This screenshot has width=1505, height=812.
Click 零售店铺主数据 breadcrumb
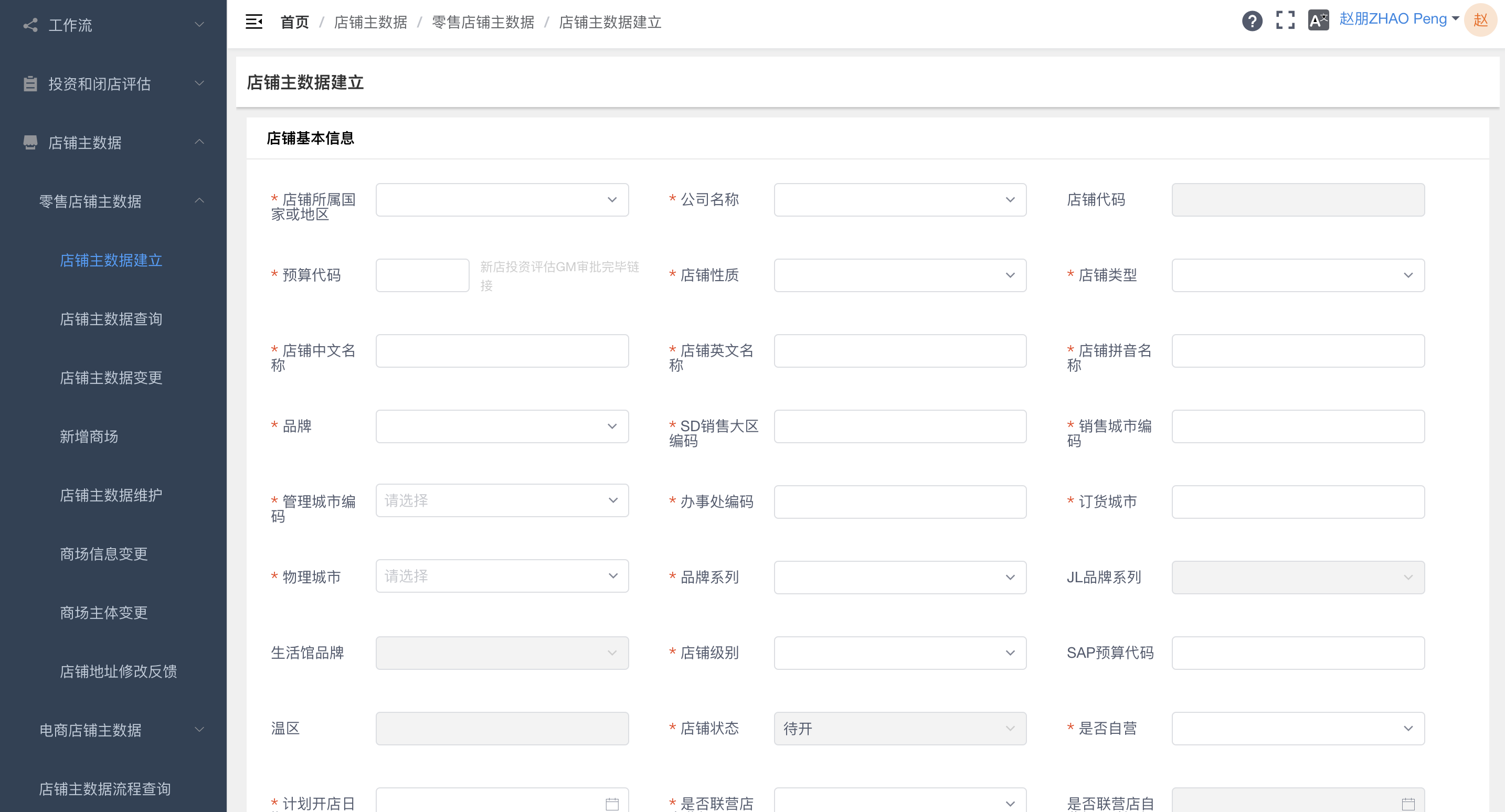point(483,22)
